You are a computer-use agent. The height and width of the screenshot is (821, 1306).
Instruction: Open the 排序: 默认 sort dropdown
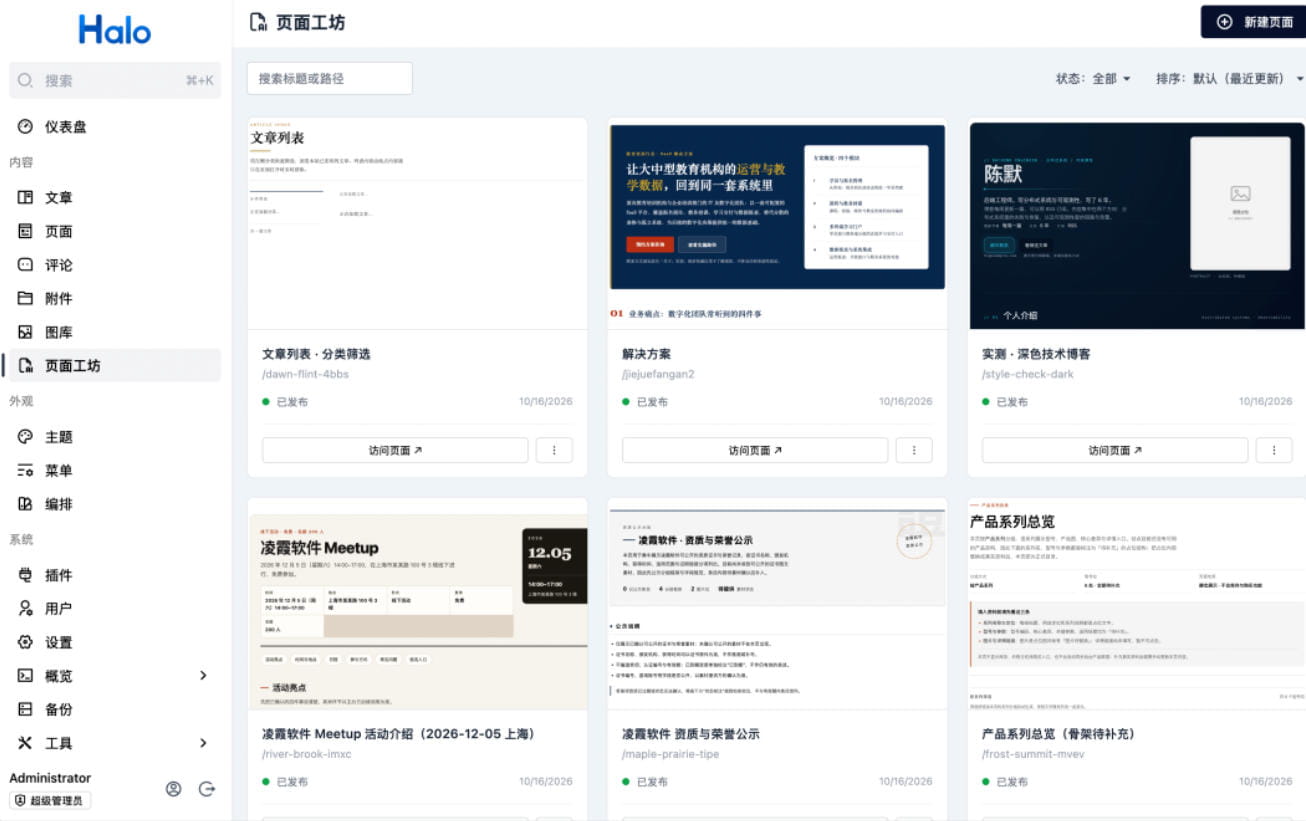(x=1230, y=78)
